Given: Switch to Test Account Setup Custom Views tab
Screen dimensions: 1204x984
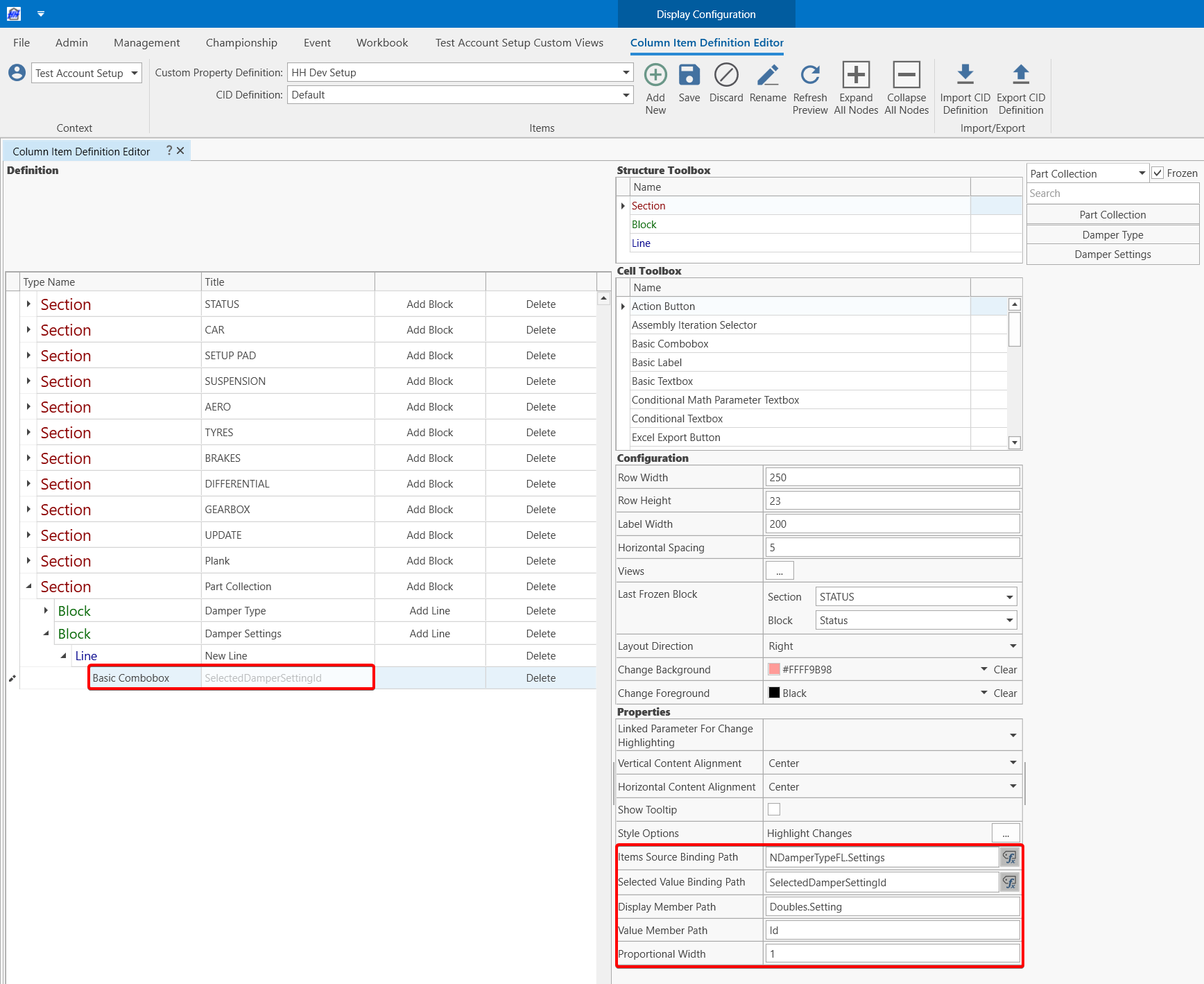Looking at the screenshot, I should coord(519,43).
